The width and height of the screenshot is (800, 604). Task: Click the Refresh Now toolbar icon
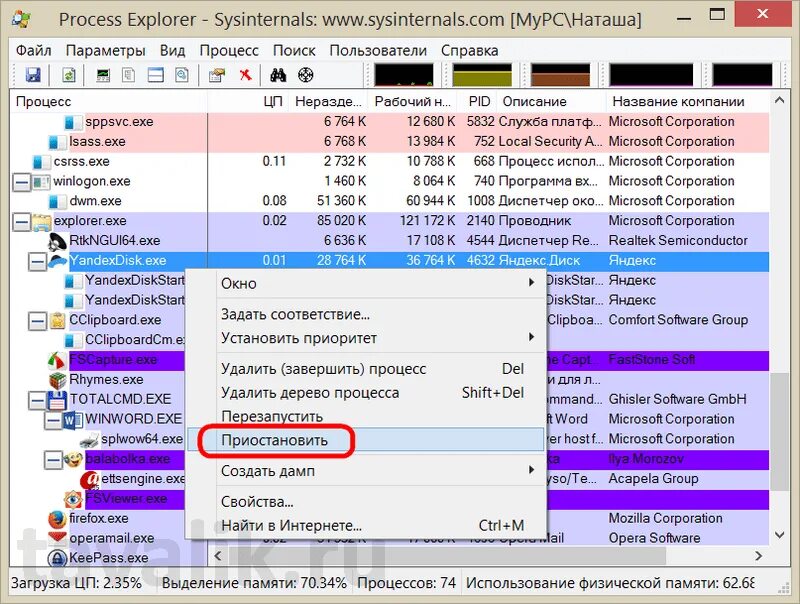tap(68, 75)
